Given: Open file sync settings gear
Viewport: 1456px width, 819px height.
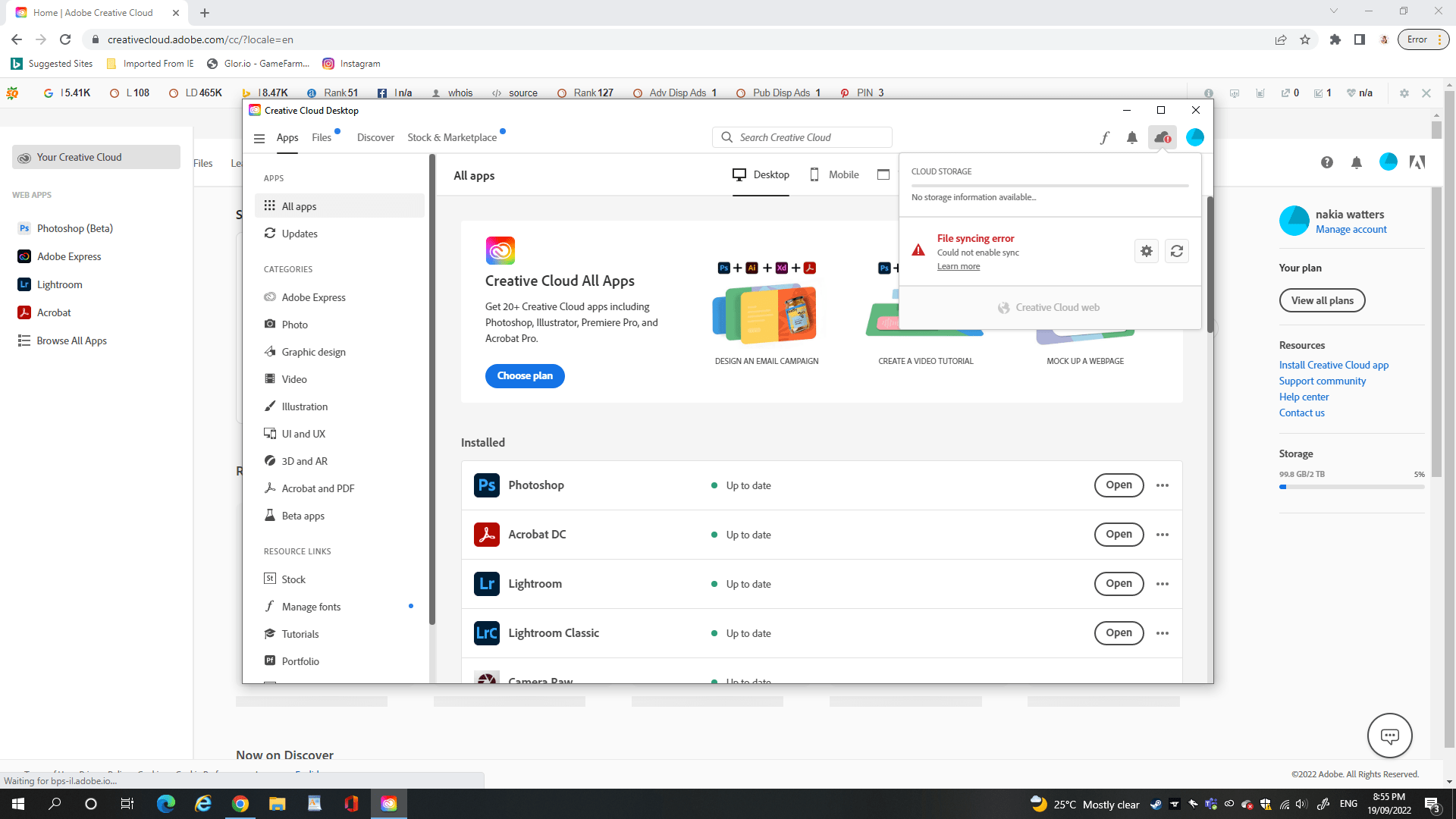Looking at the screenshot, I should 1146,251.
